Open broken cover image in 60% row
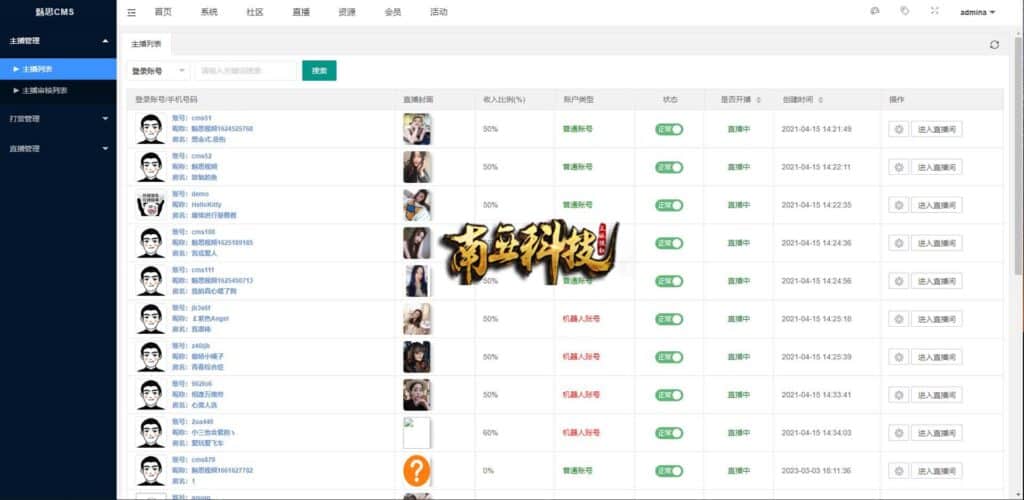1024x500 pixels. click(x=417, y=433)
